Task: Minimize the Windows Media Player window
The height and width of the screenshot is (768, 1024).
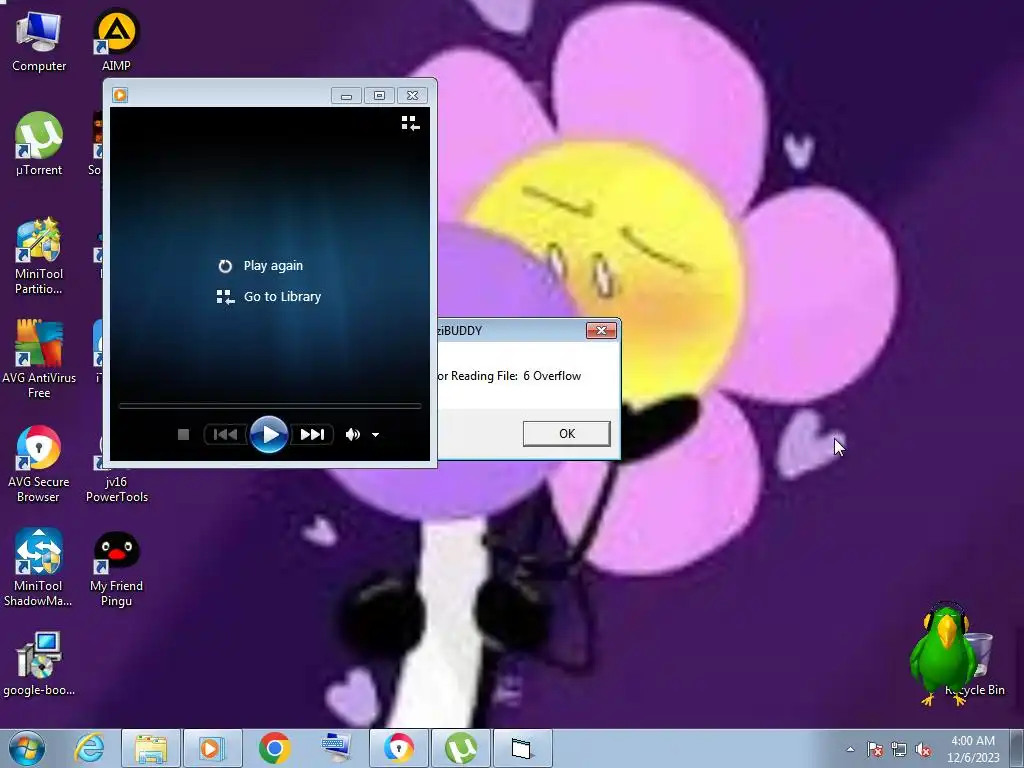Action: [346, 96]
